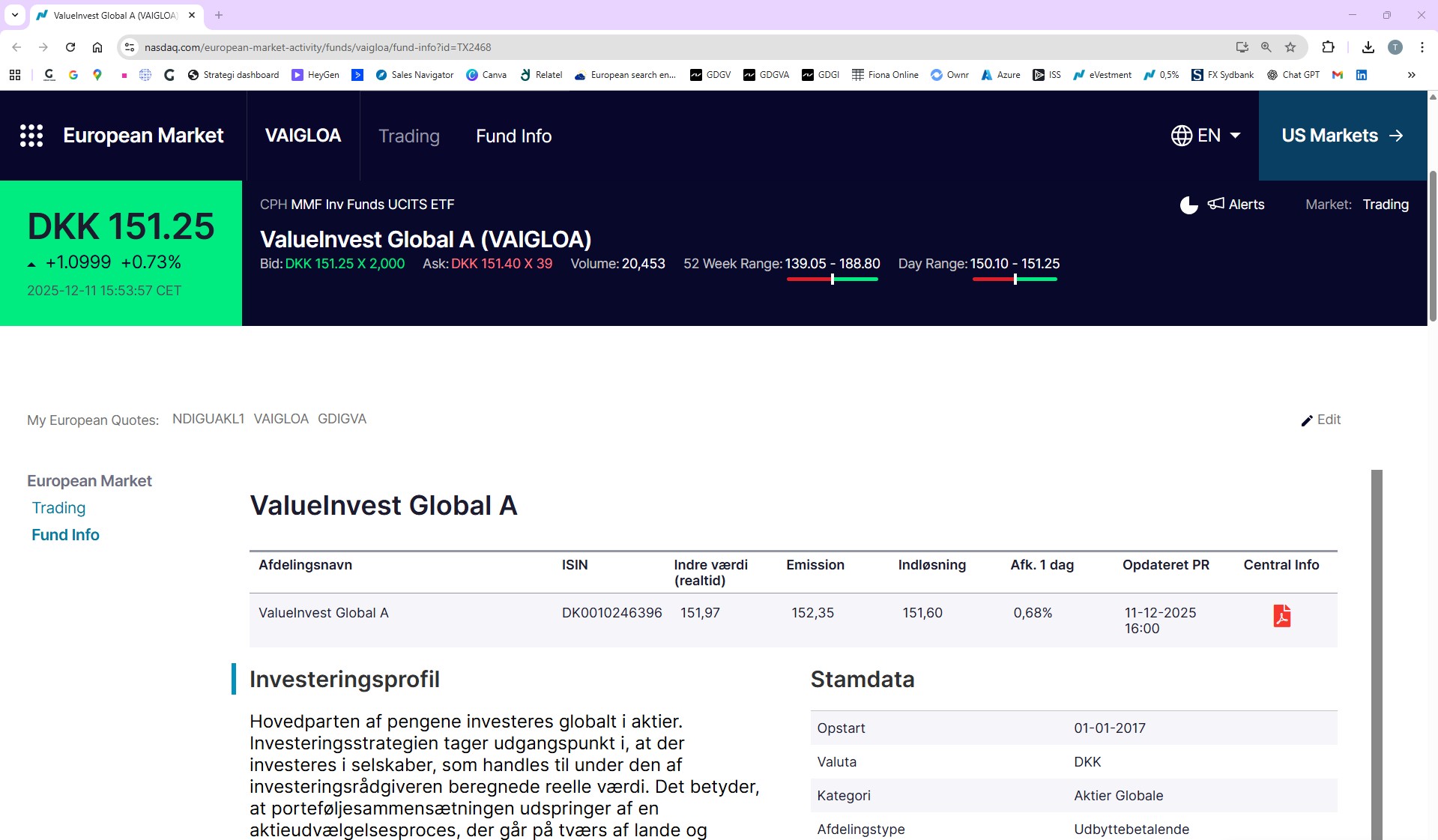This screenshot has width=1438, height=840.
Task: Go to US Markets button
Action: pos(1342,136)
